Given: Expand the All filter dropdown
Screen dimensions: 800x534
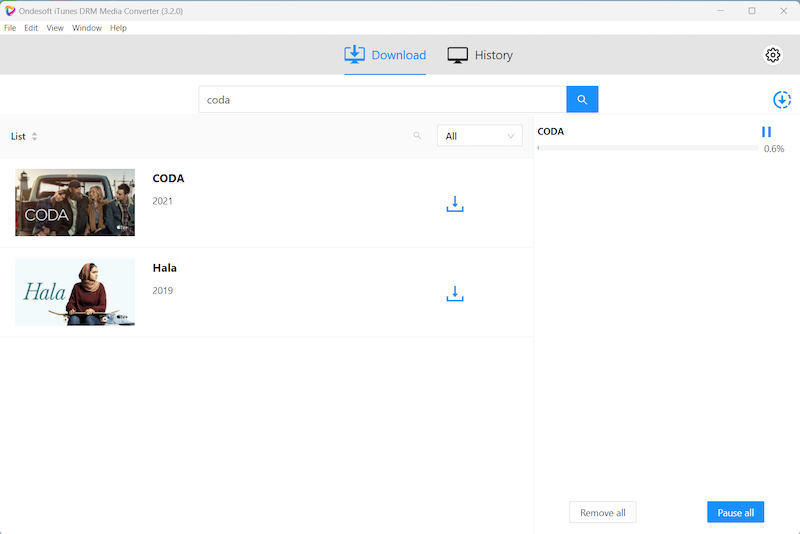Looking at the screenshot, I should pyautogui.click(x=480, y=136).
